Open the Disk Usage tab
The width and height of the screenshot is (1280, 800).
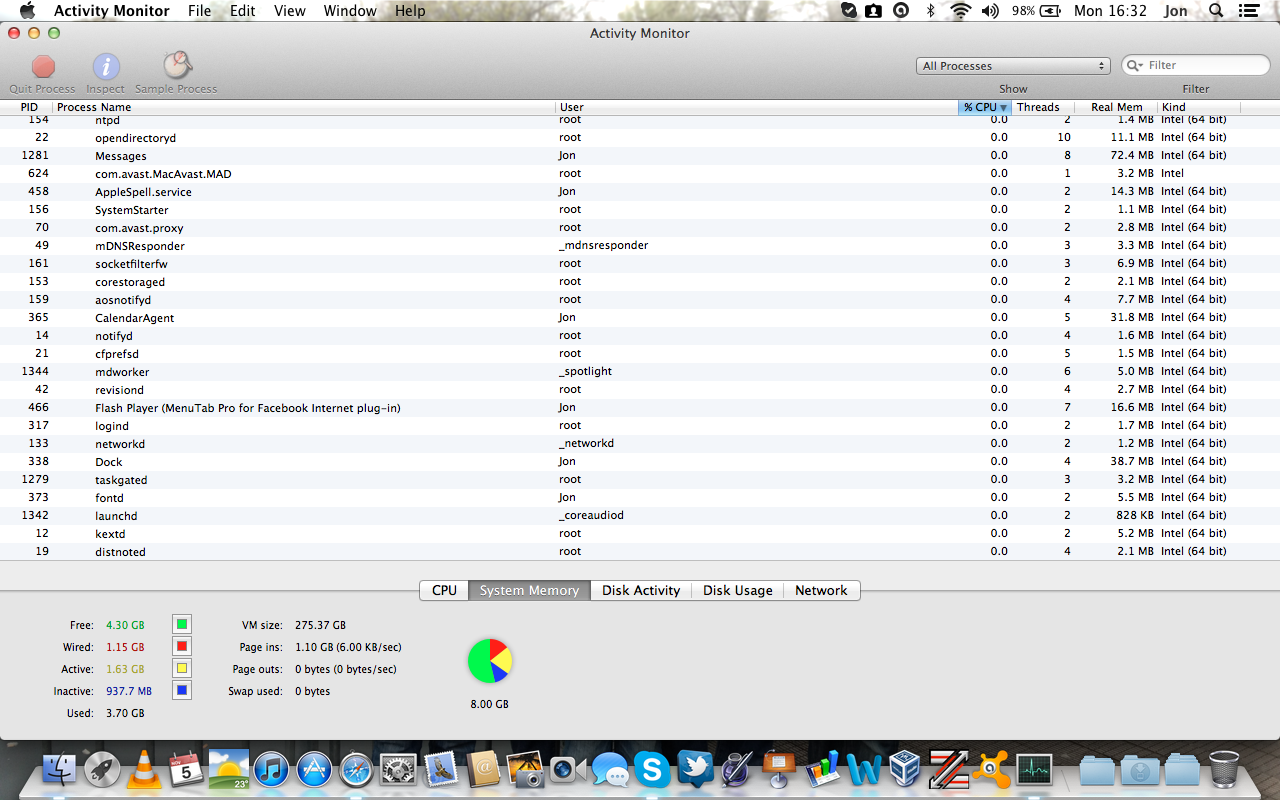(x=738, y=590)
